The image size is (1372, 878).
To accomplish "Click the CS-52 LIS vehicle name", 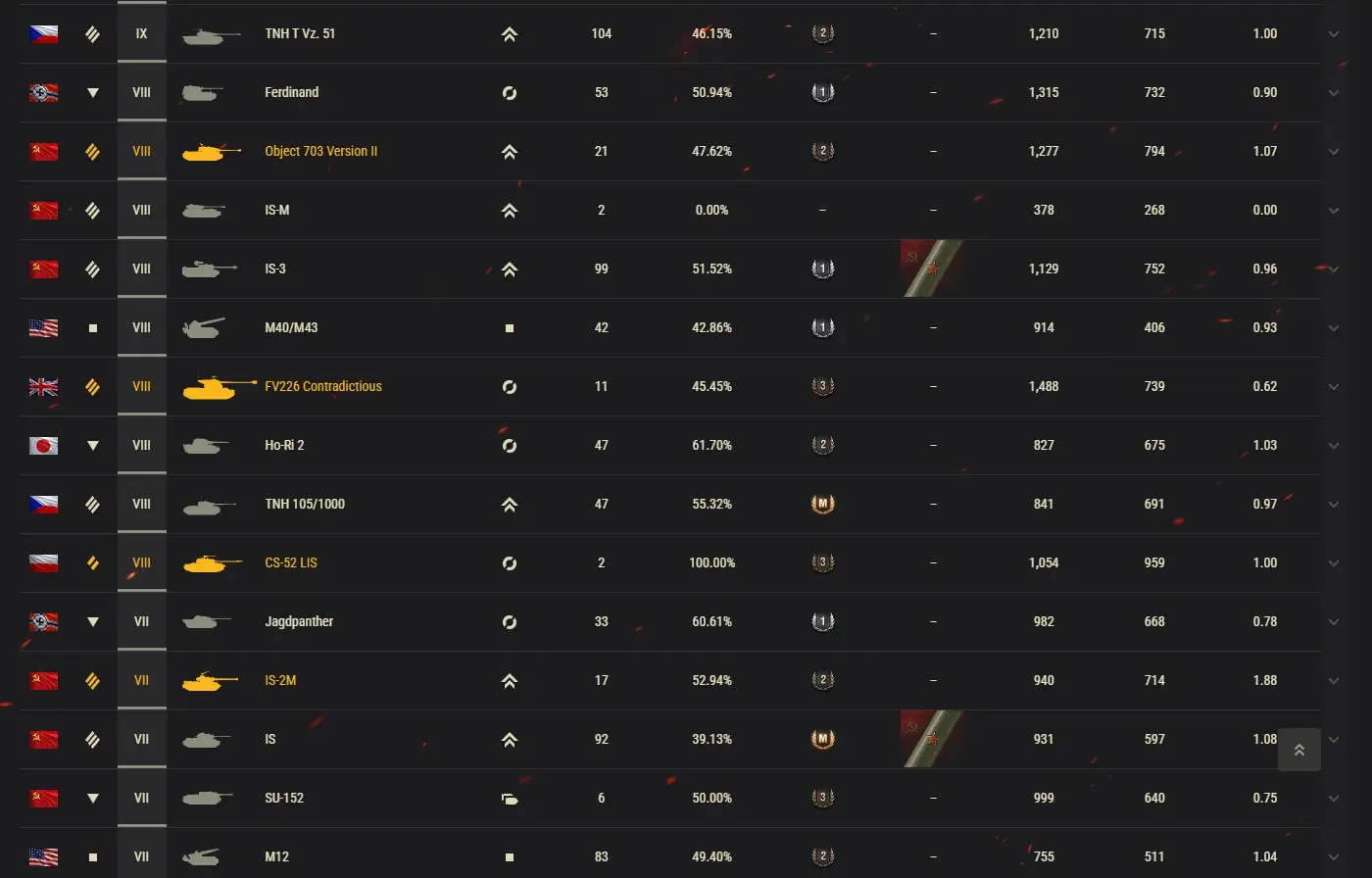I will pyautogui.click(x=291, y=562).
